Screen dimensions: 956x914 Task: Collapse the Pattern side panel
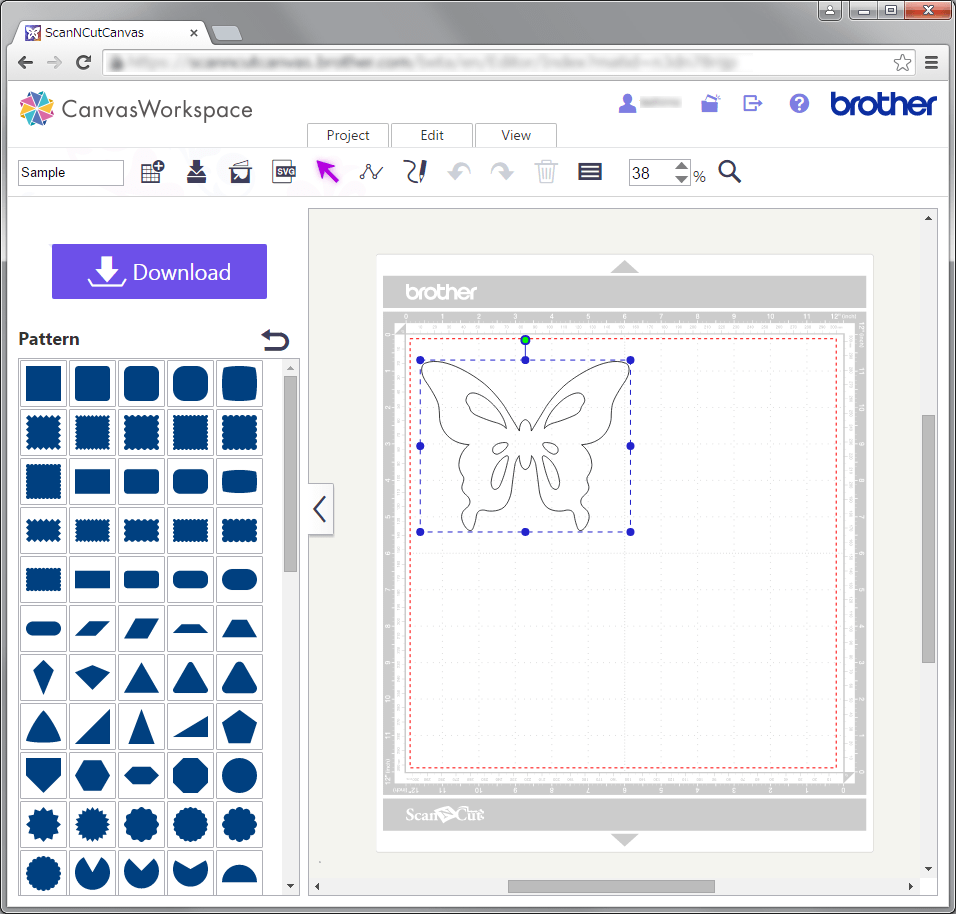point(320,509)
